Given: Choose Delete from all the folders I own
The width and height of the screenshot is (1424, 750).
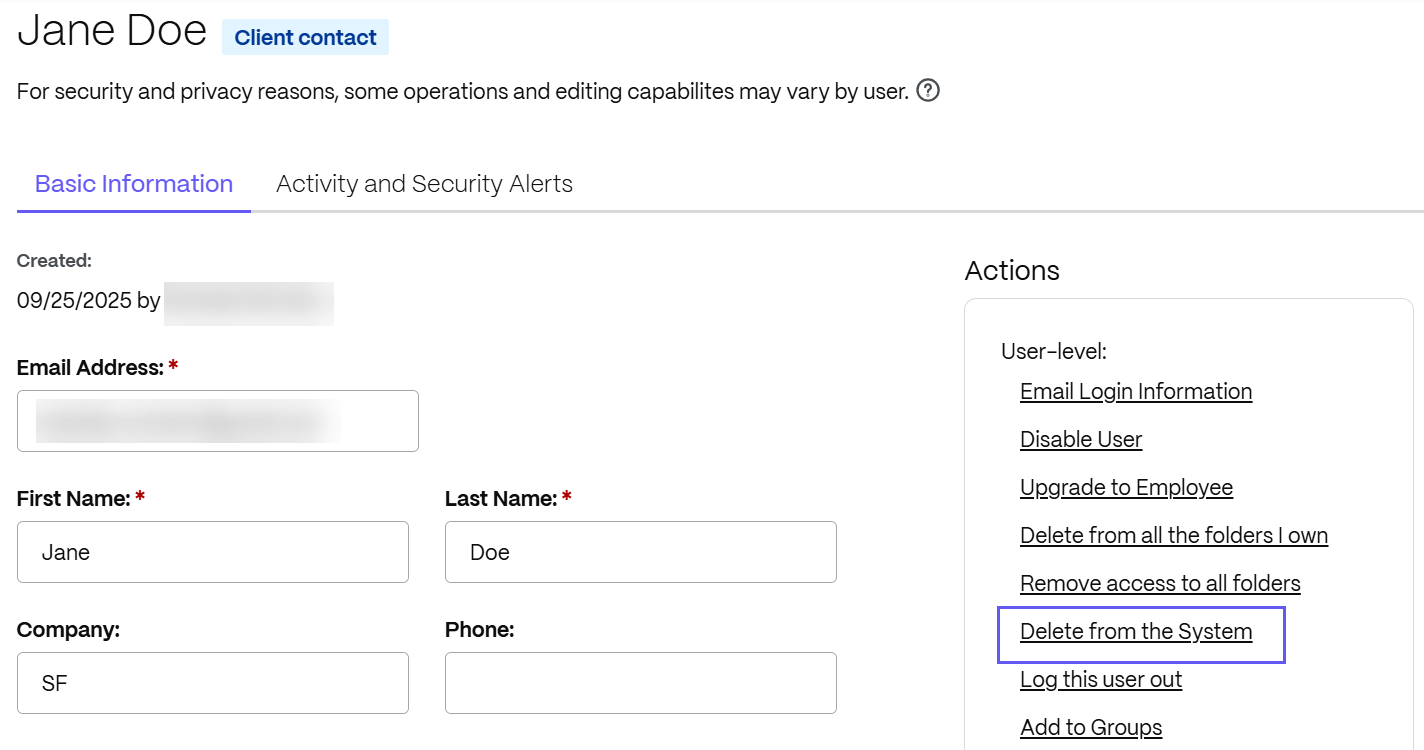Looking at the screenshot, I should [x=1173, y=536].
